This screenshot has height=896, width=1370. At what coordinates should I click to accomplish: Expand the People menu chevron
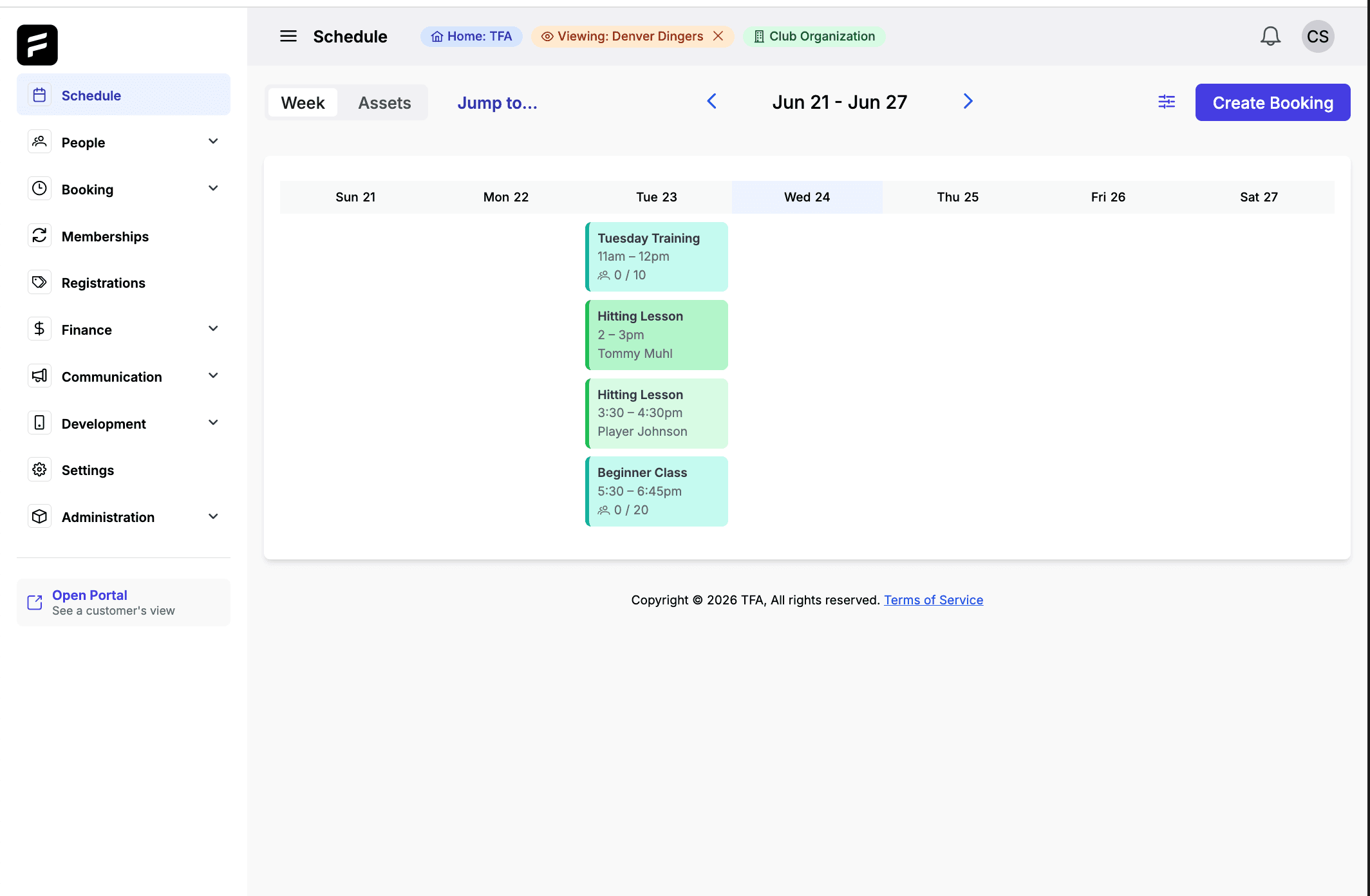[213, 141]
